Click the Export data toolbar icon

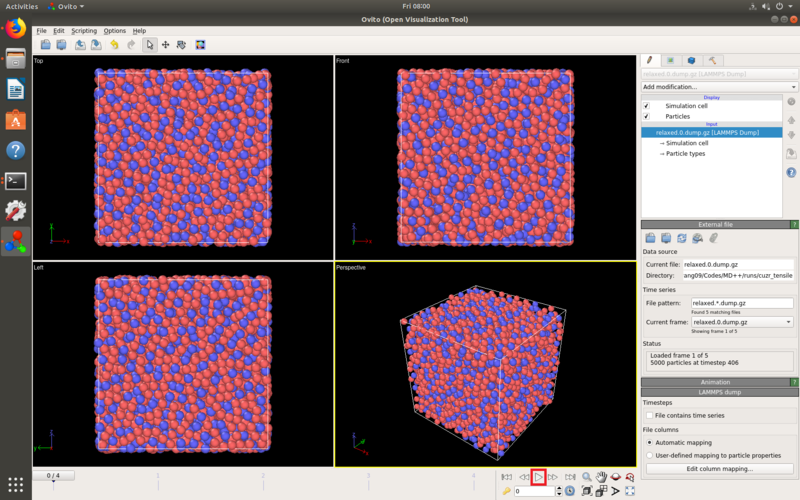coord(96,45)
